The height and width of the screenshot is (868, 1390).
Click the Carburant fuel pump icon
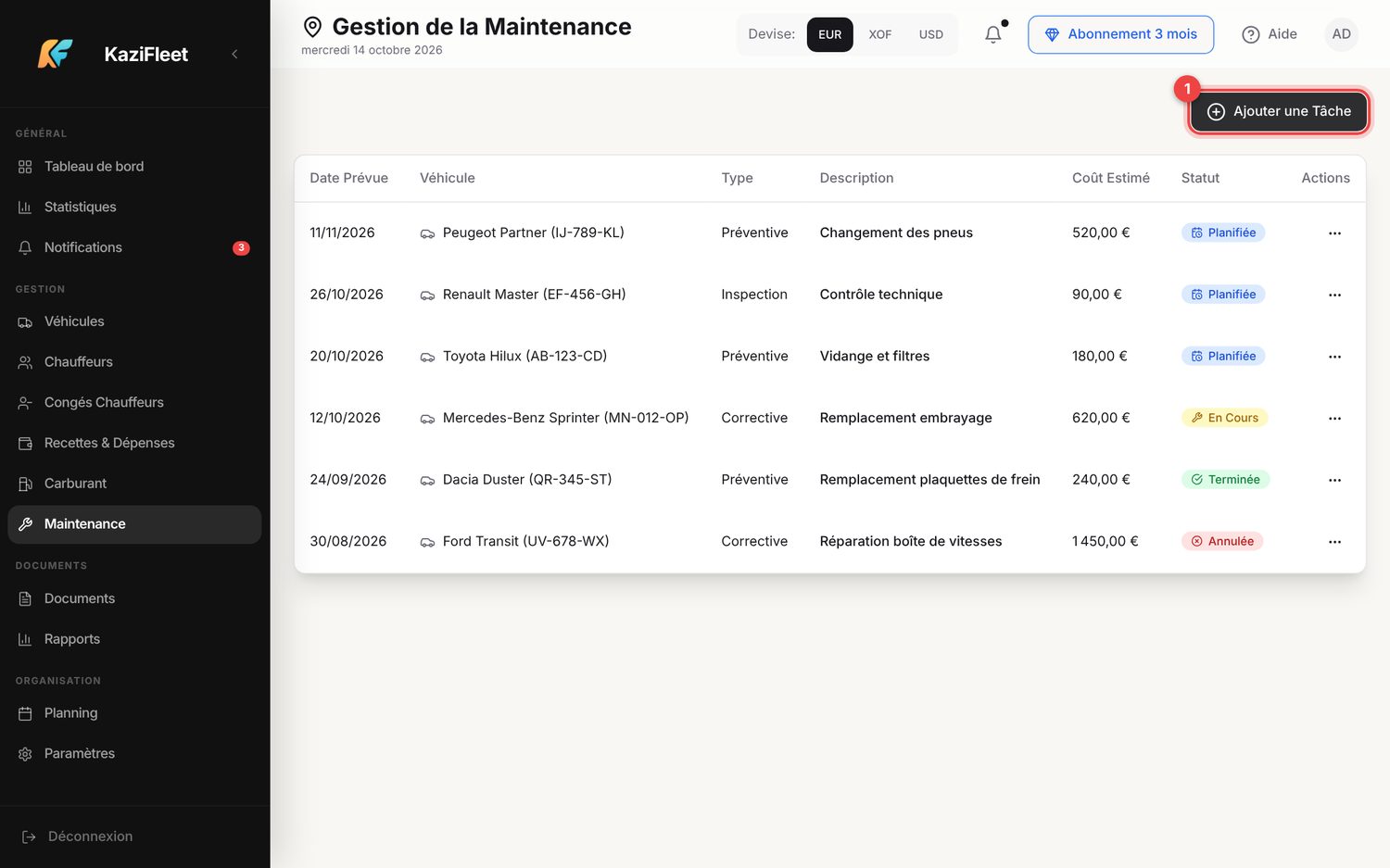click(x=25, y=484)
